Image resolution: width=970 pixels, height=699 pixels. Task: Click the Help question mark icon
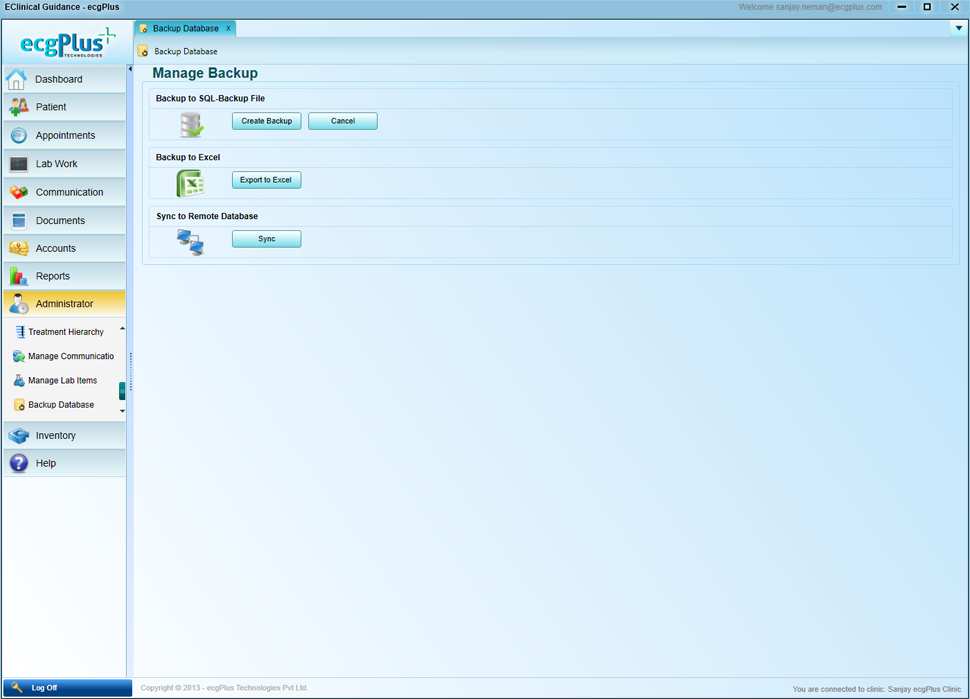(18, 463)
